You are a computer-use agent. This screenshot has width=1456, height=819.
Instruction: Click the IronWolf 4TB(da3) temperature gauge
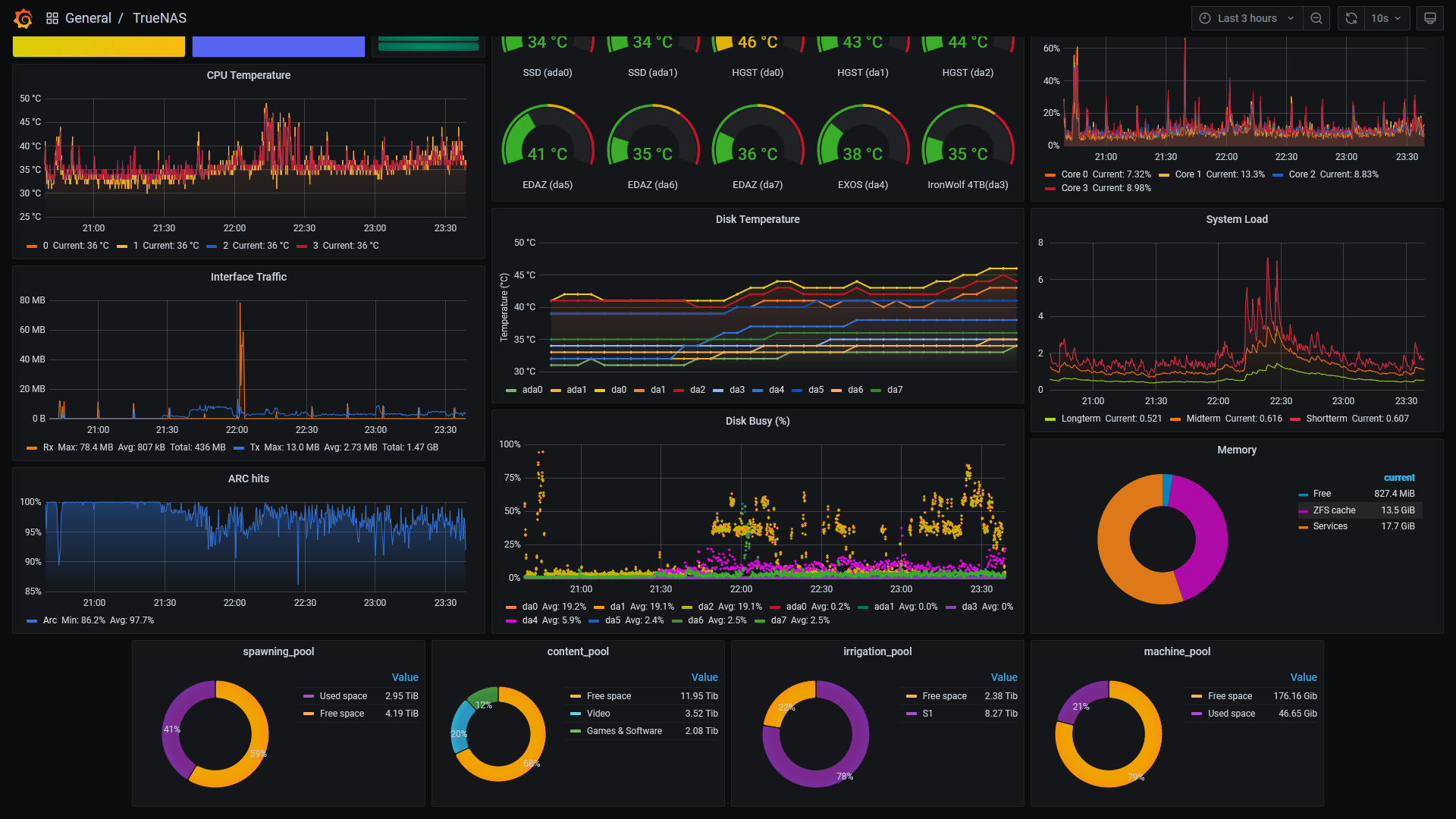tap(968, 136)
